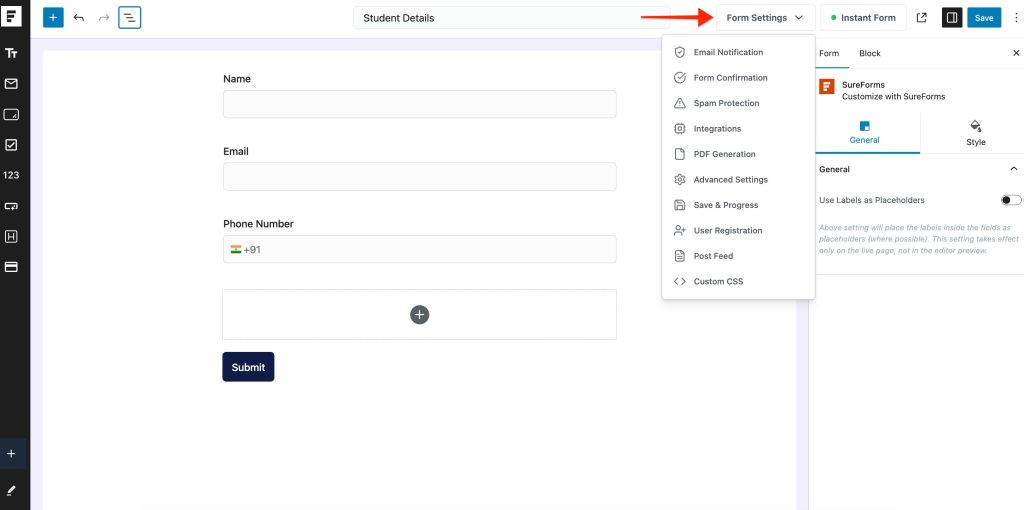Click the Email input field
The height and width of the screenshot is (510, 1024).
point(419,176)
